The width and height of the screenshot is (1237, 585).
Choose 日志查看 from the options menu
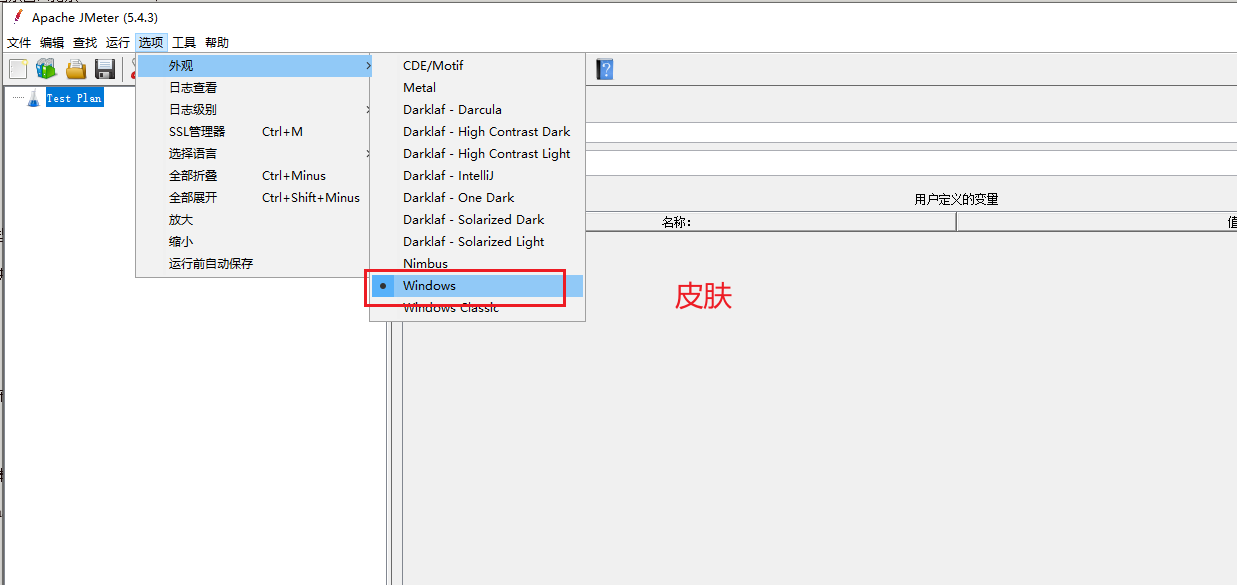tap(254, 88)
